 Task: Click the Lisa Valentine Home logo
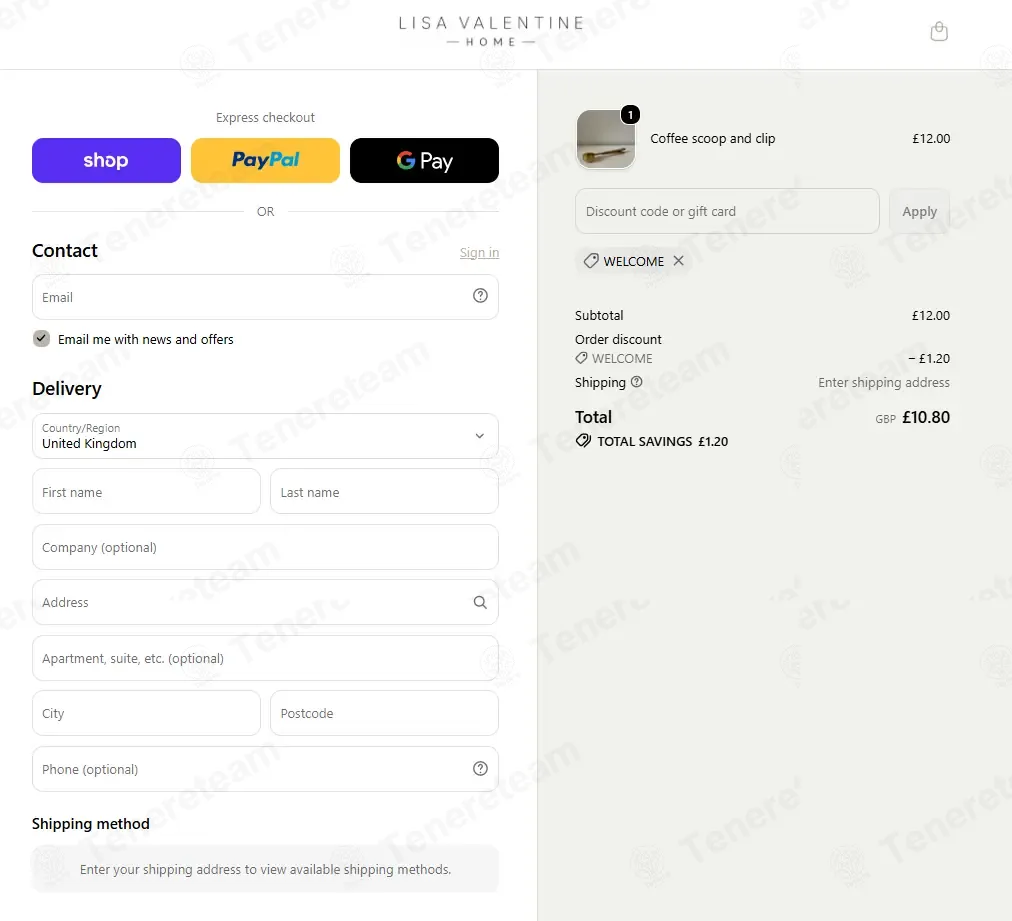point(491,31)
